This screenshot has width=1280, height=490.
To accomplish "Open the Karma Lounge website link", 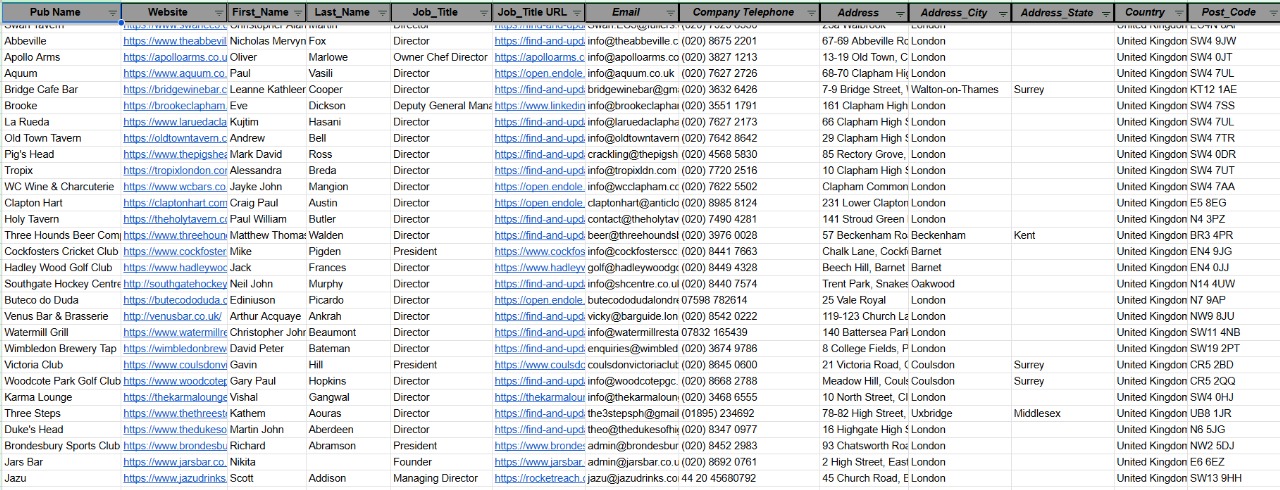I will [175, 397].
